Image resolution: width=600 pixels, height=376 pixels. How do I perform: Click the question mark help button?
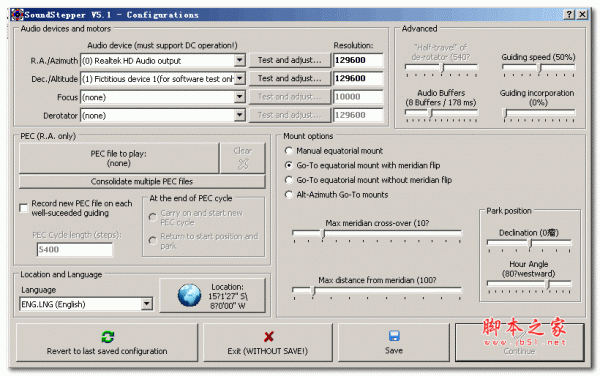pyautogui.click(x=569, y=15)
